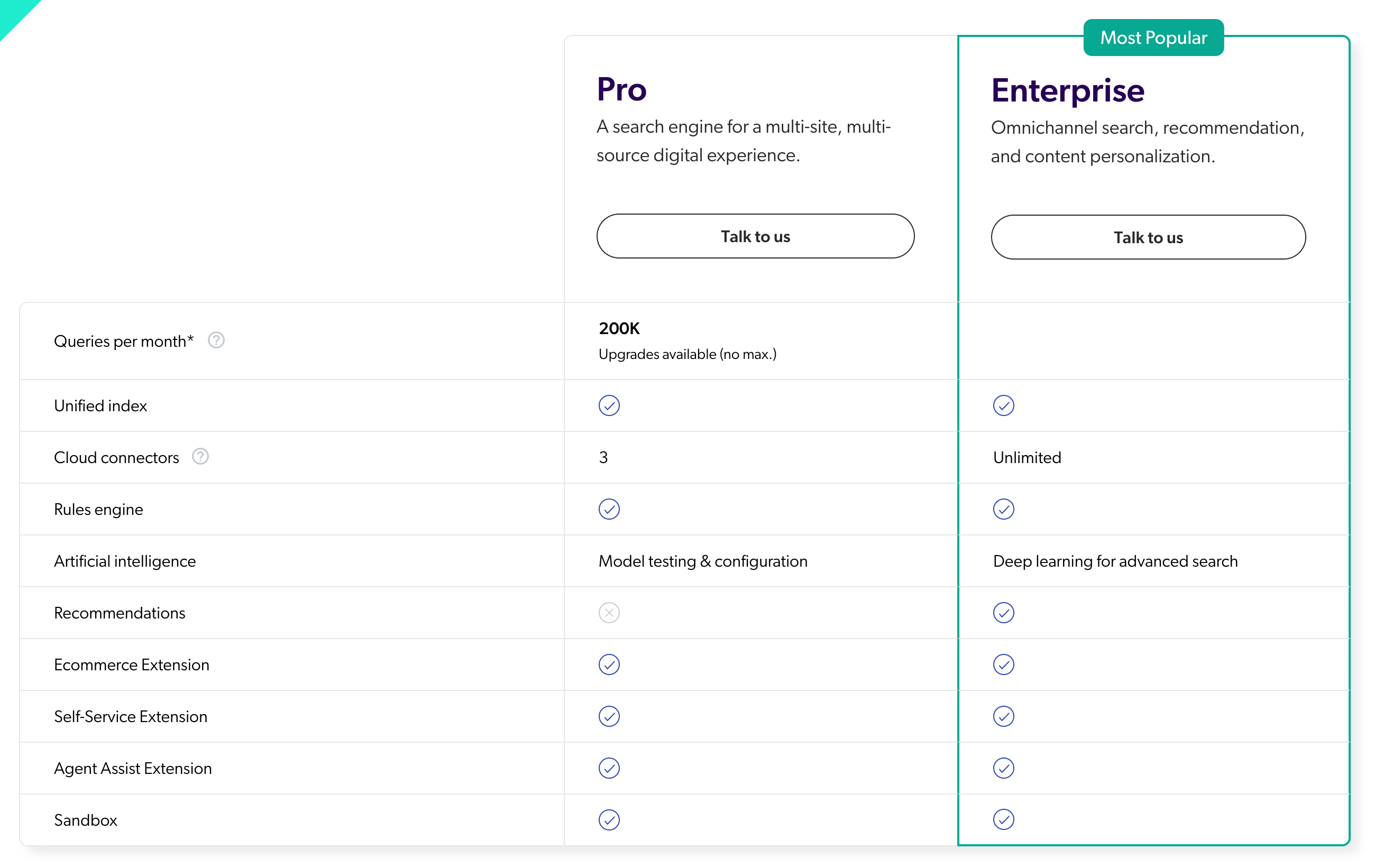Image resolution: width=1374 pixels, height=868 pixels.
Task: Click Pro checkmark icon for Sandbox
Action: 609,819
